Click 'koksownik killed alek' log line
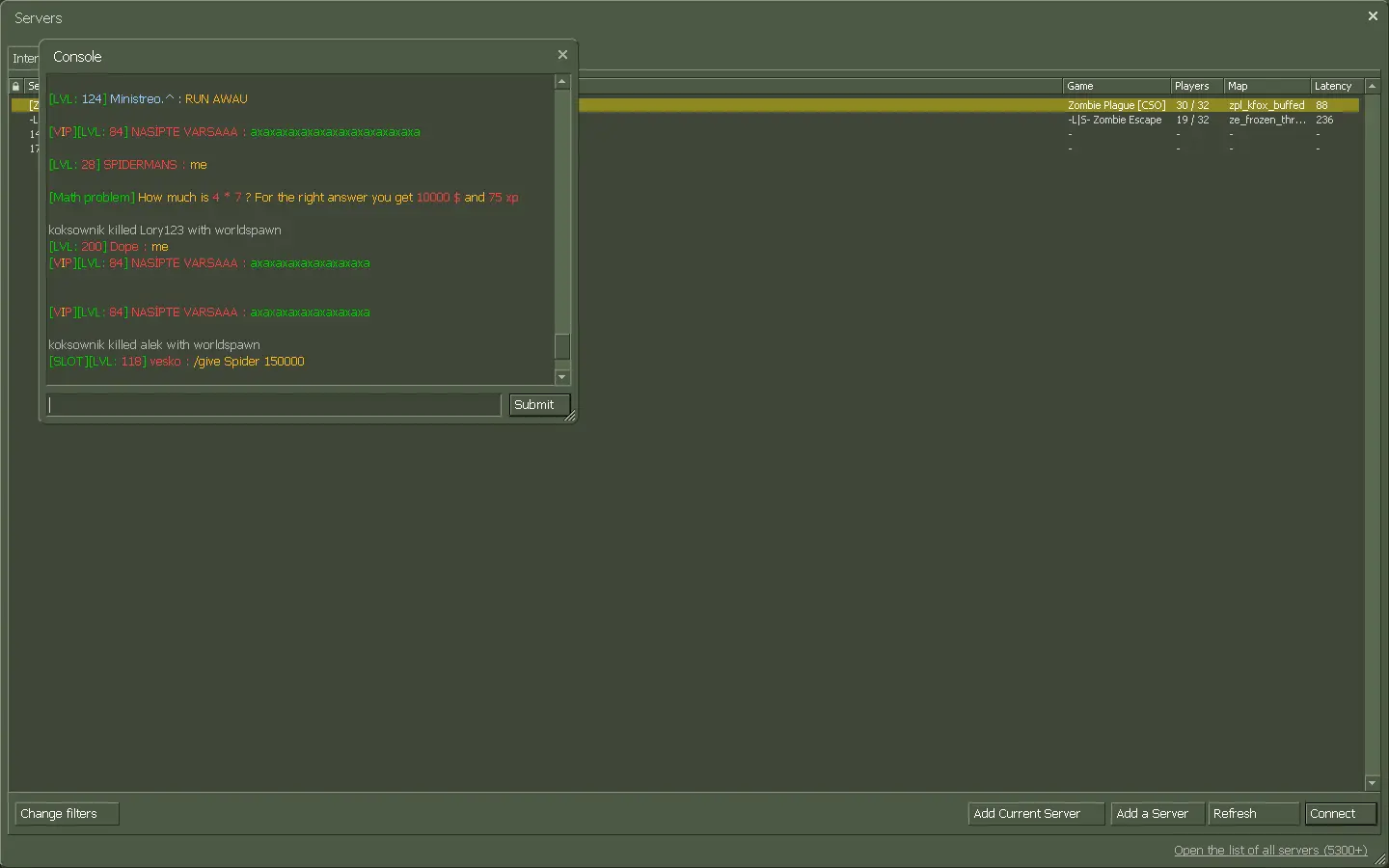The image size is (1389, 868). pos(154,345)
